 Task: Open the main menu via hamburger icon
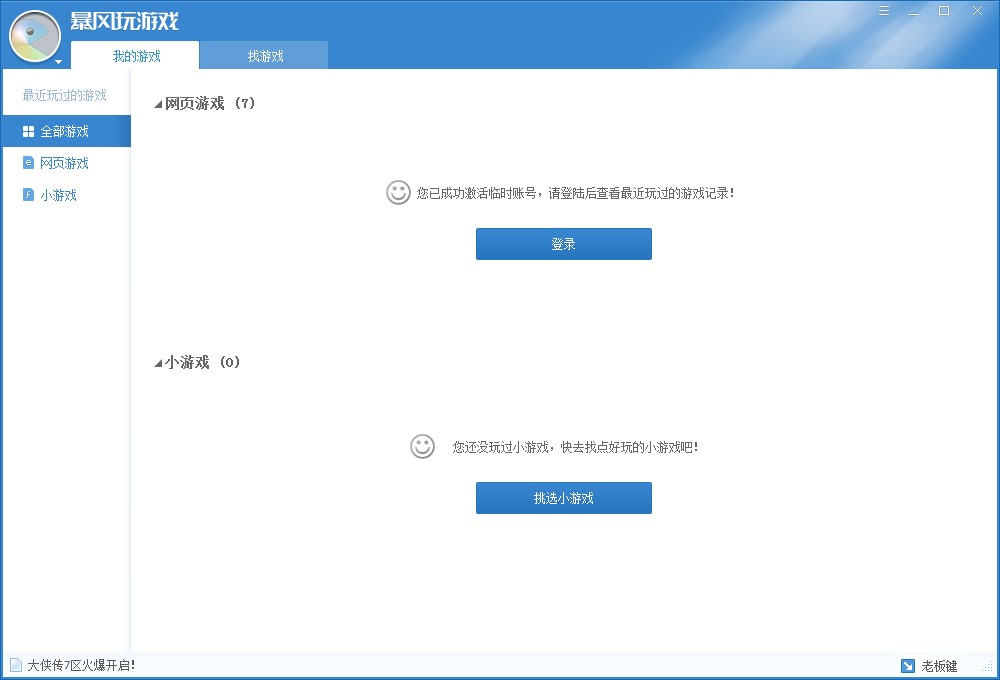tap(884, 10)
